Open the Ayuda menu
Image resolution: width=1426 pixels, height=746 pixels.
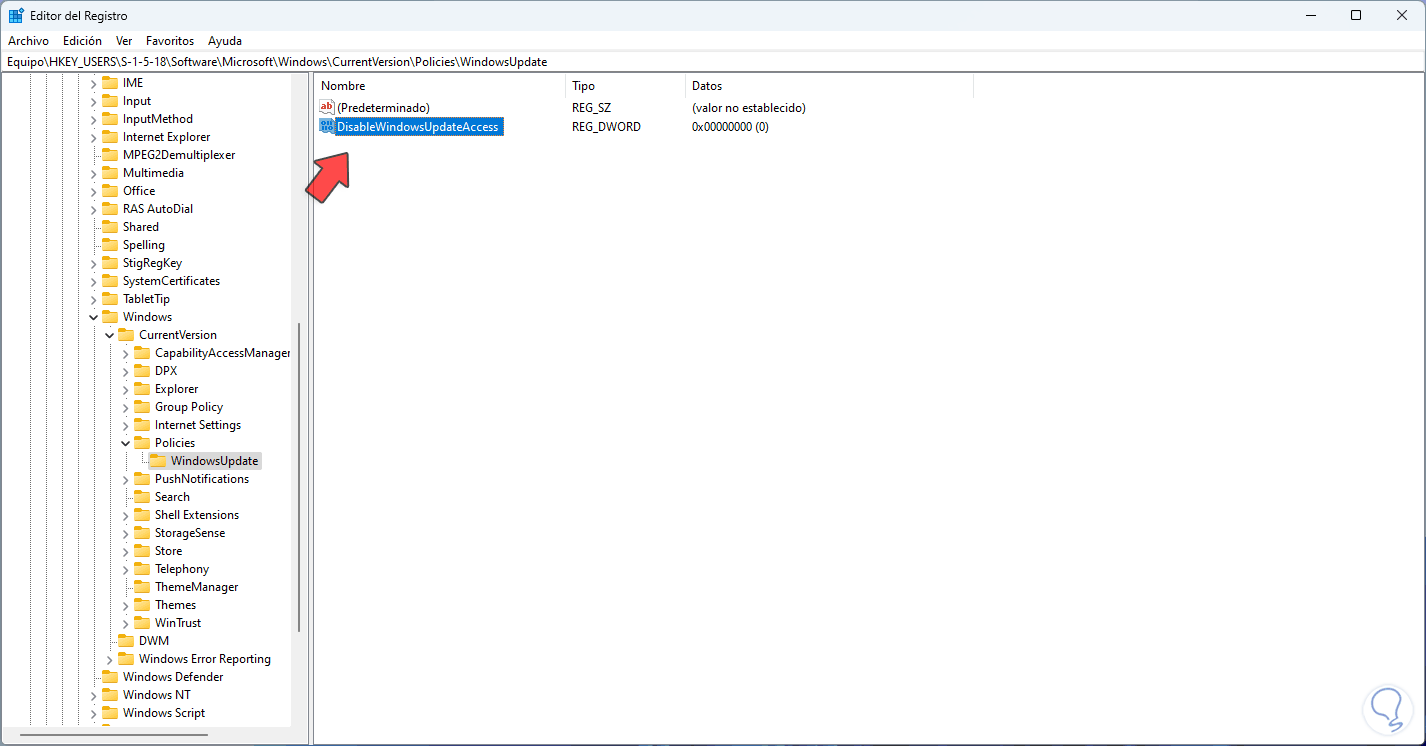click(x=225, y=41)
